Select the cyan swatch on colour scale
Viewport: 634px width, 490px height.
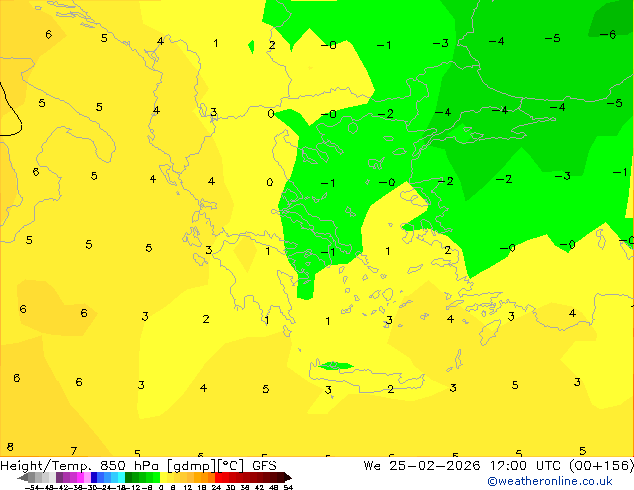pyautogui.click(x=121, y=477)
